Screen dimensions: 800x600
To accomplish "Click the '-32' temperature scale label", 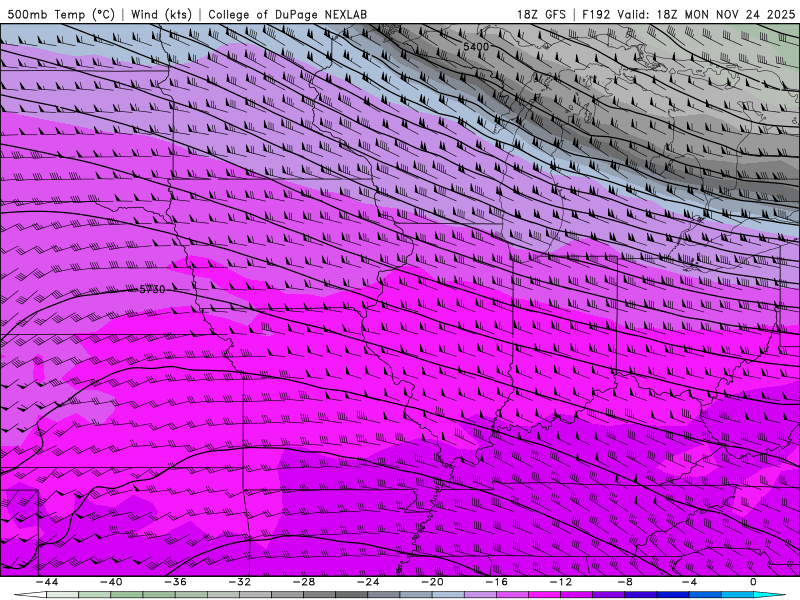I will pos(240,582).
